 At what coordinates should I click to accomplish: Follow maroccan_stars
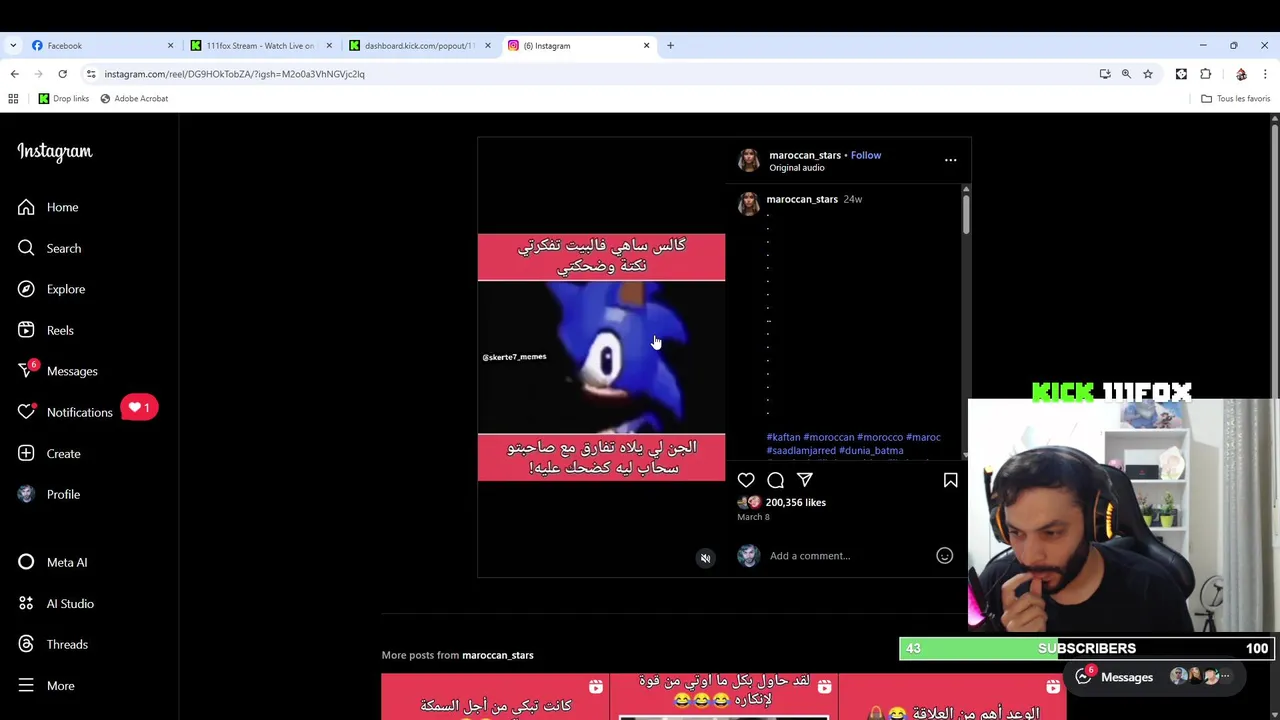[x=866, y=155]
